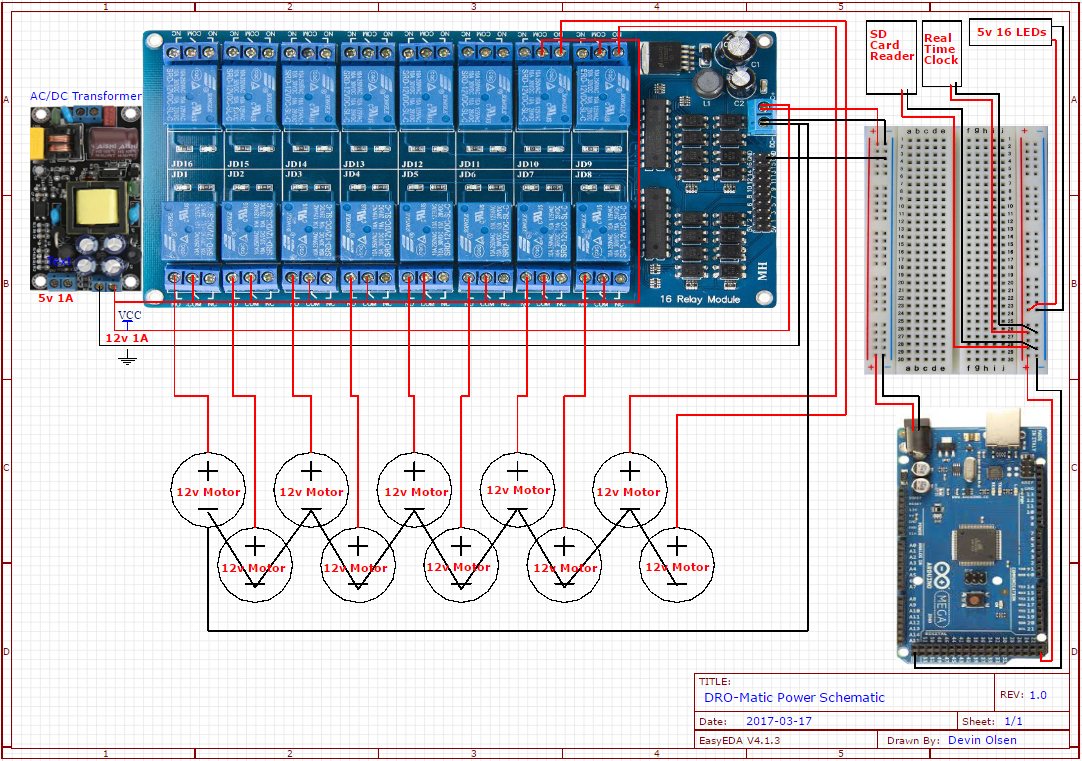Click the "16 Relay Module" board text

700,299
